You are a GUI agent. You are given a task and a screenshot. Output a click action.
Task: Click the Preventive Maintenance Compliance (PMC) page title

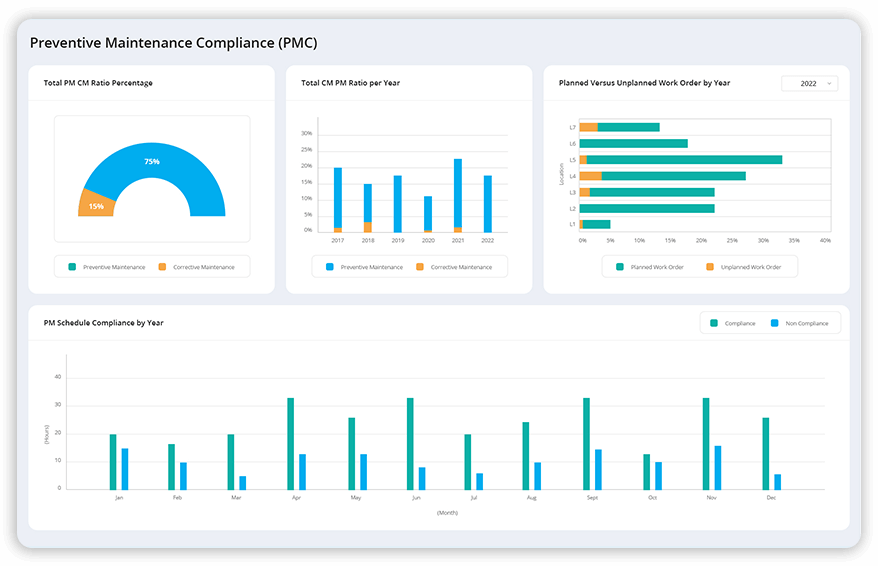coord(174,43)
